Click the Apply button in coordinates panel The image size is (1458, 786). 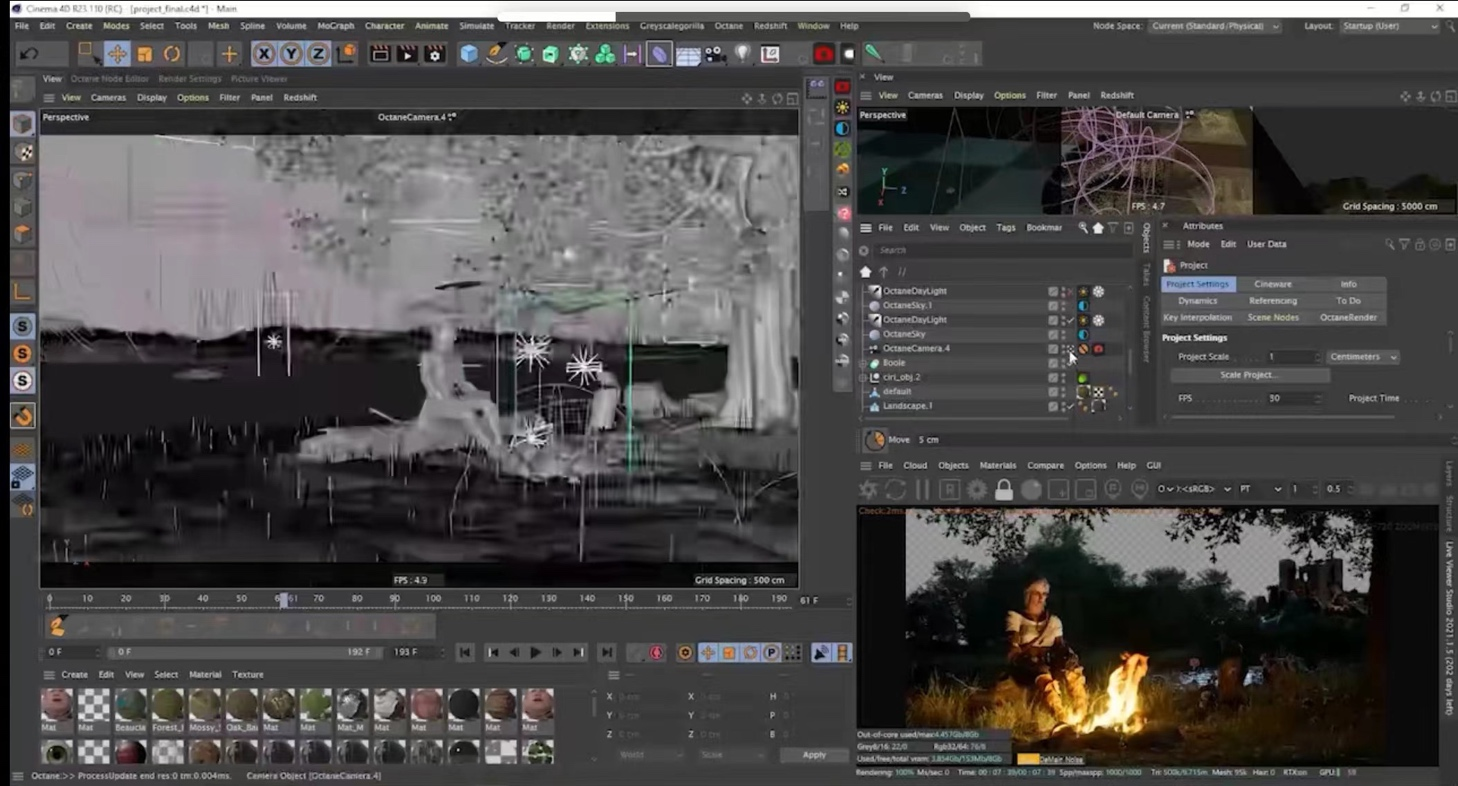click(814, 755)
